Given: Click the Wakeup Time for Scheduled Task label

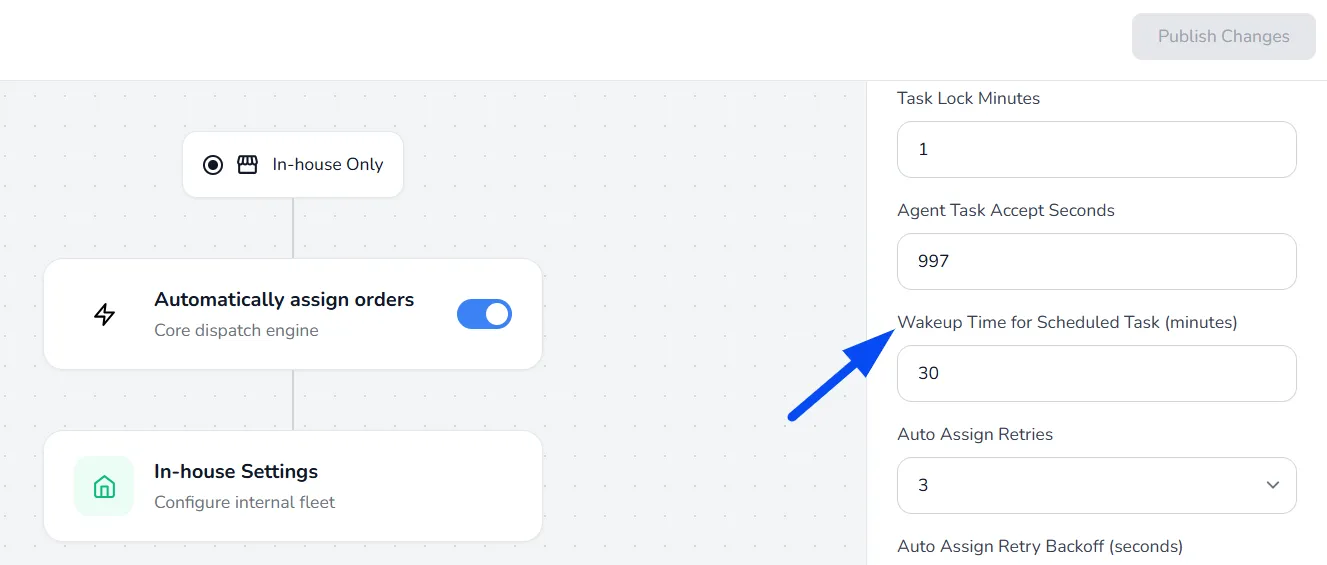Looking at the screenshot, I should pyautogui.click(x=1067, y=322).
